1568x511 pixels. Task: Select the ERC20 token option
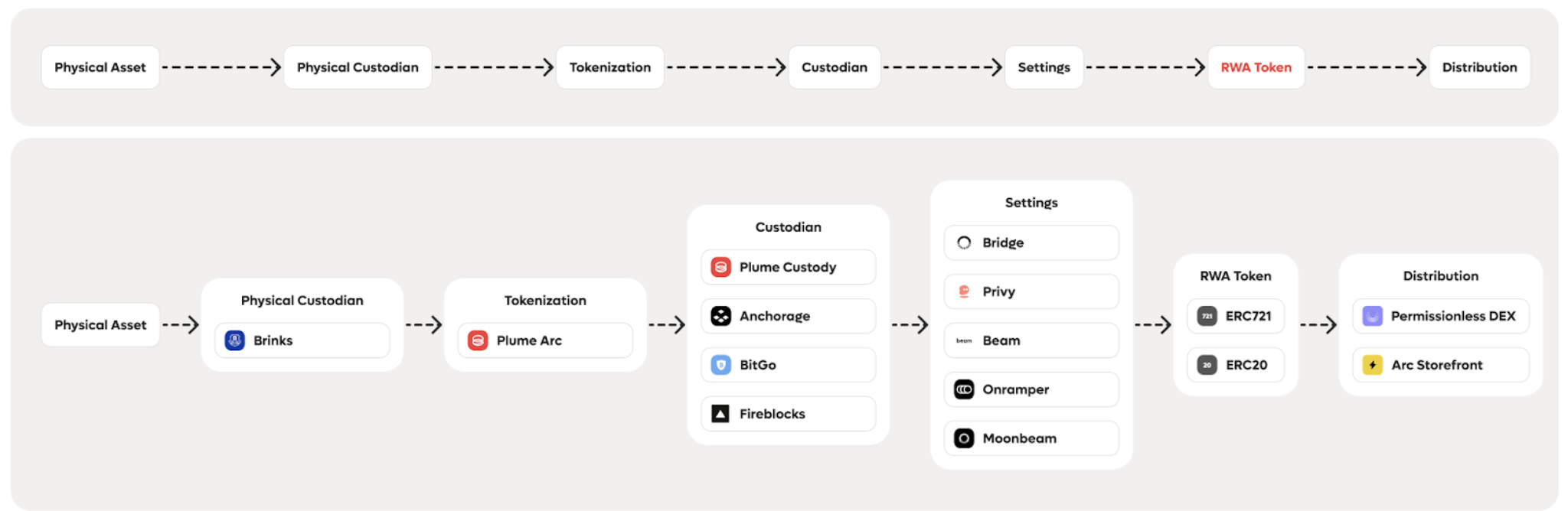tap(1235, 365)
